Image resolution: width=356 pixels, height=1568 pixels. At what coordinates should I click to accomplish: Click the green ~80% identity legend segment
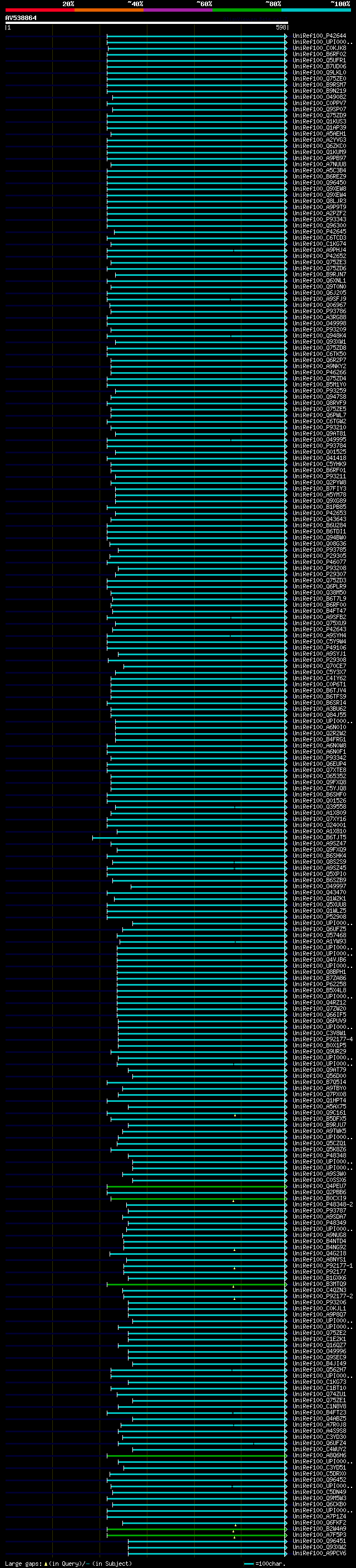[x=247, y=10]
